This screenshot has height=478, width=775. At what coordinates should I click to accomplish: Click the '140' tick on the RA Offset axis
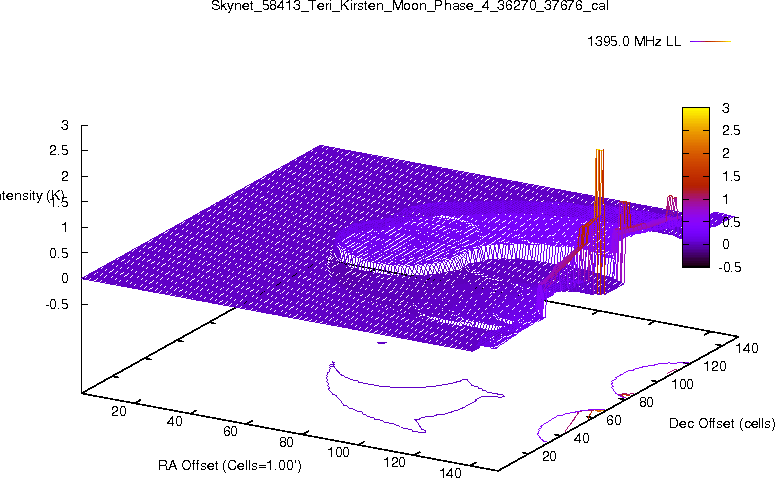[x=450, y=473]
